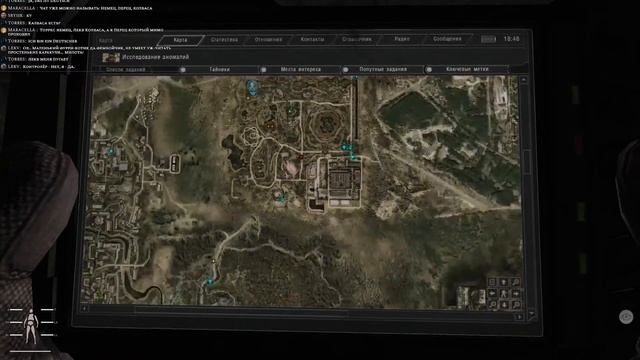The image size is (640, 360).
Task: Click the blue quest marker at the map's top
Action: (x=252, y=88)
